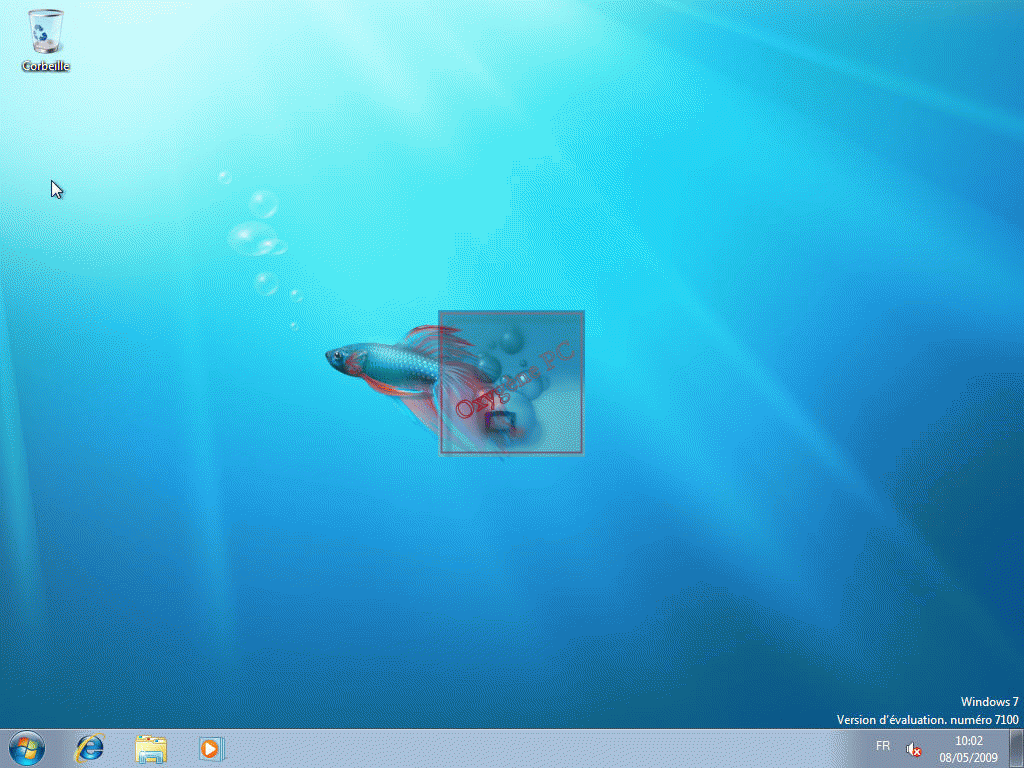Select the Corbeille text label
The image size is (1024, 768).
point(46,66)
